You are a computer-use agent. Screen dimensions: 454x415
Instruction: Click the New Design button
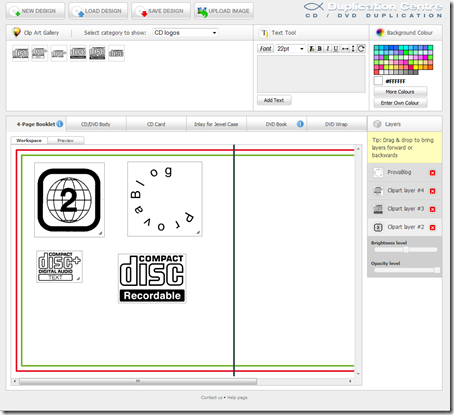click(x=35, y=11)
